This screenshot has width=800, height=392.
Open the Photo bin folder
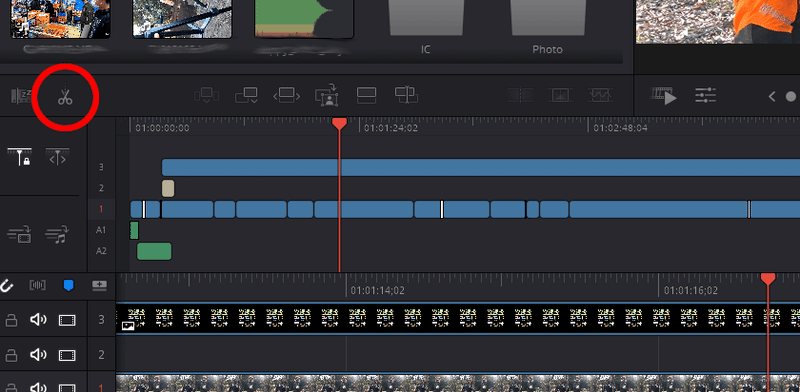(x=547, y=24)
